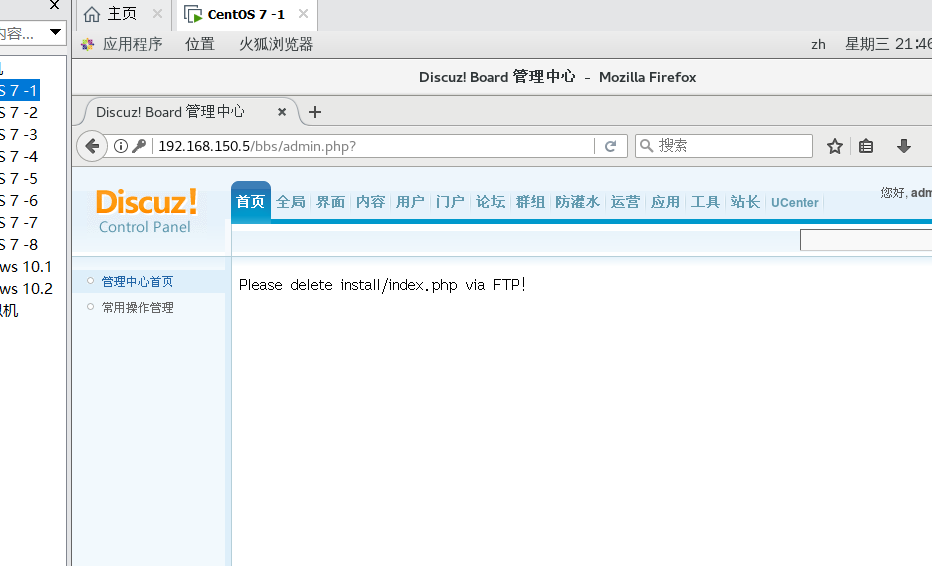Select VM entry ending in 7 -5 in library
This screenshot has height=566, width=932.
[19, 178]
